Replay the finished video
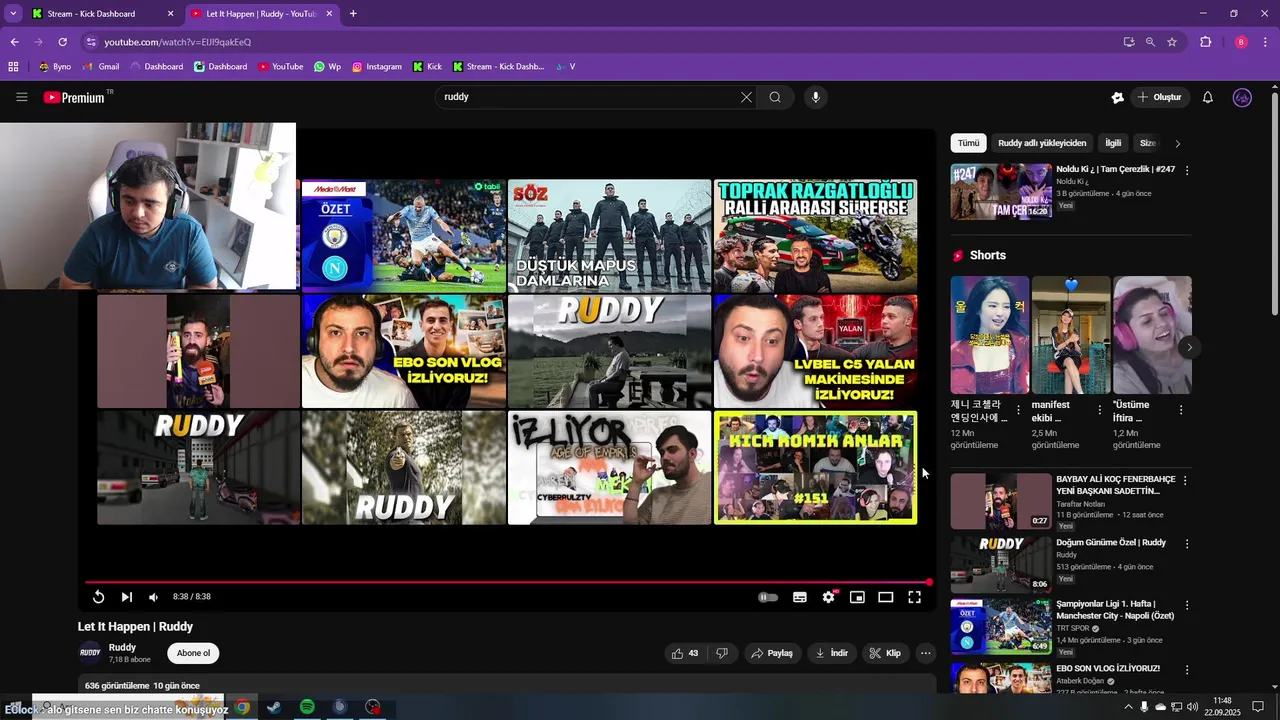Viewport: 1280px width, 720px height. 98,597
